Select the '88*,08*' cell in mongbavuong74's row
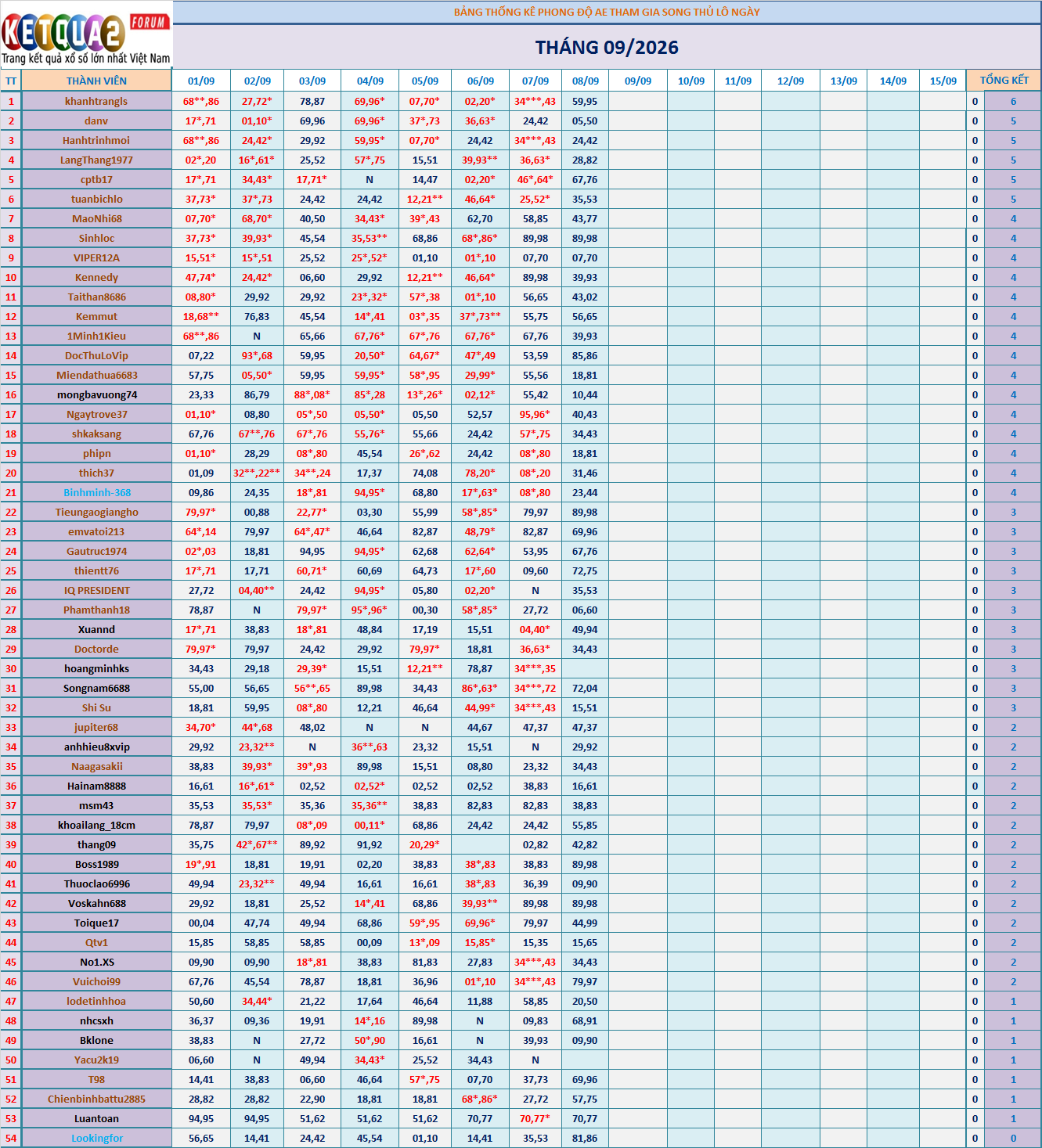Image resolution: width=1042 pixels, height=1148 pixels. click(312, 395)
